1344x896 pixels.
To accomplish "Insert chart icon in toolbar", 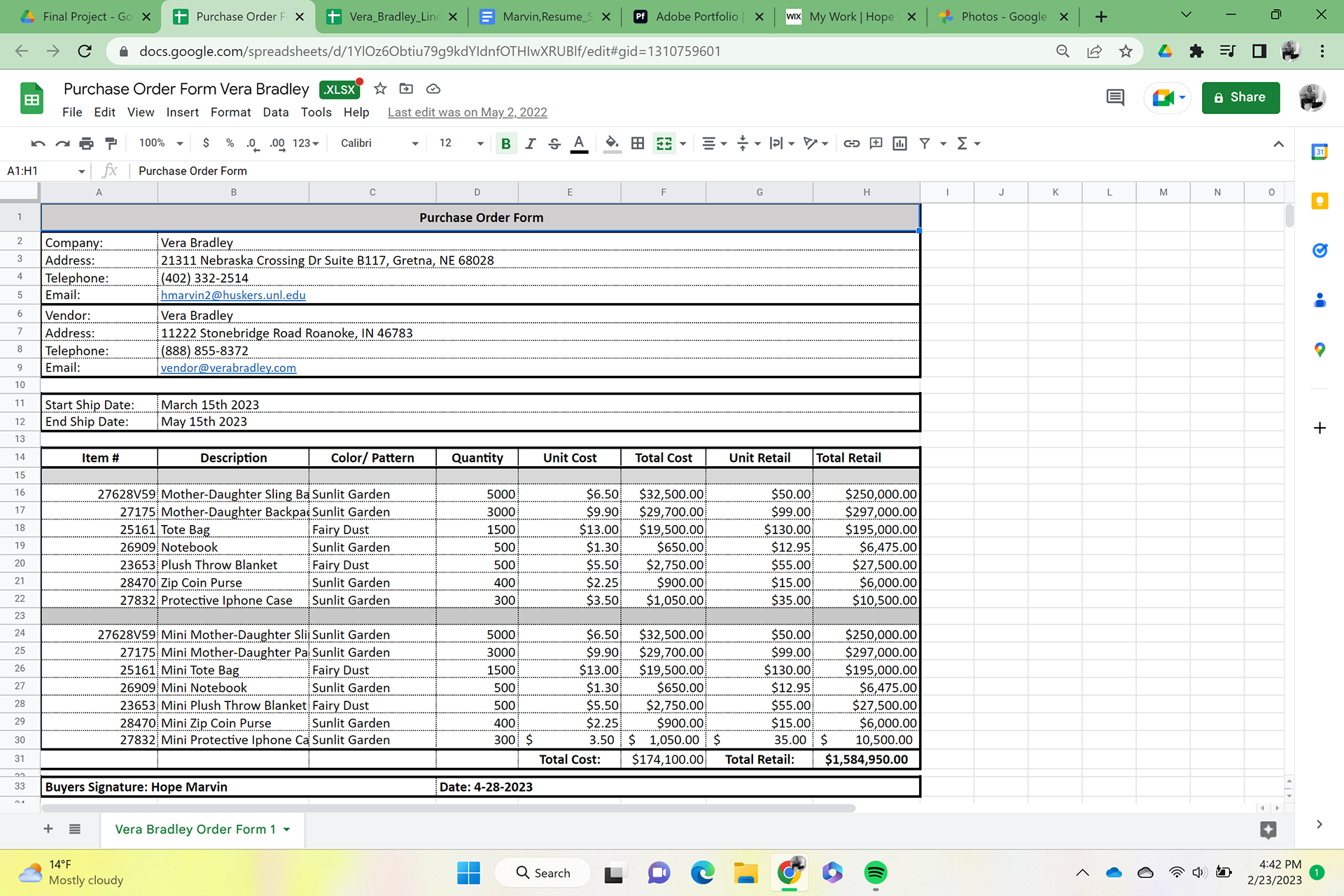I will coord(900,143).
